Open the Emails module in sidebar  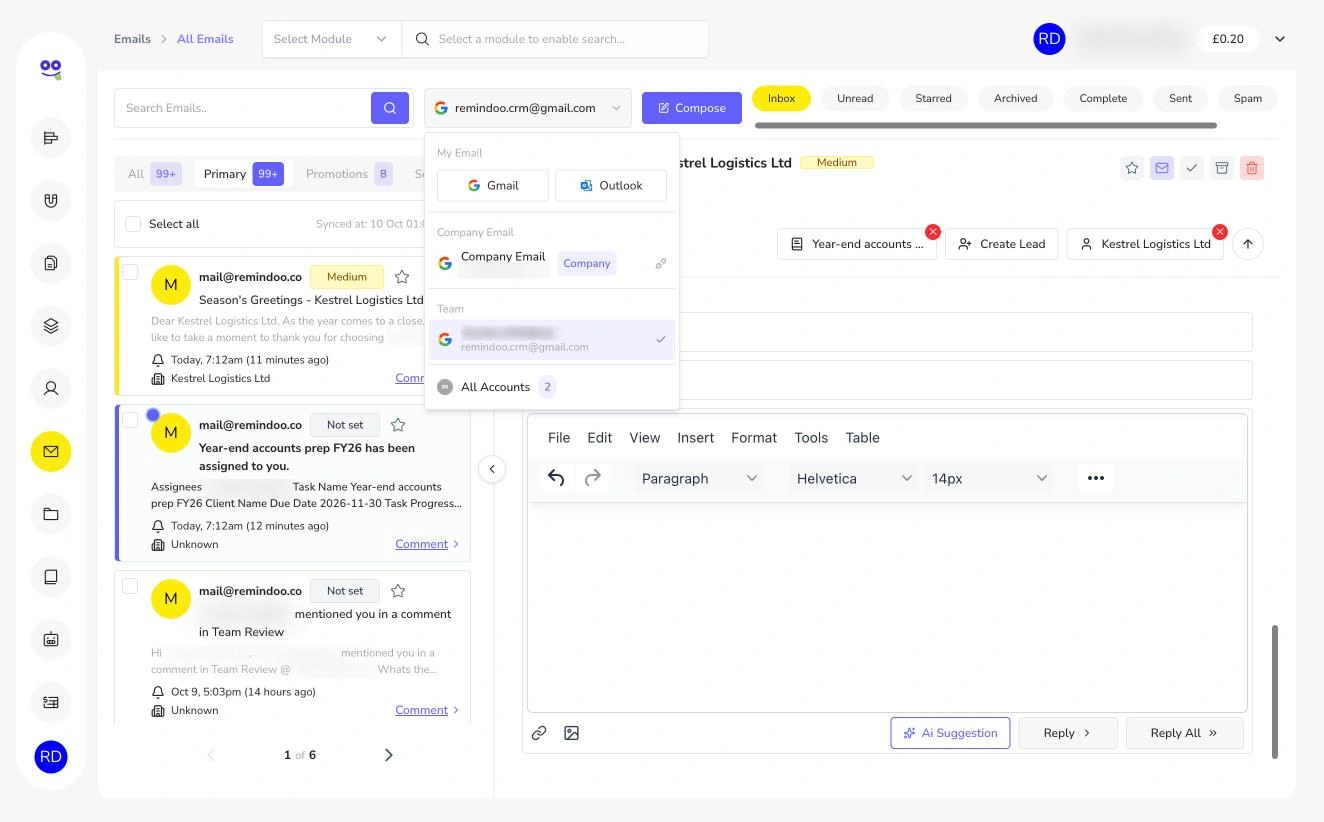pyautogui.click(x=51, y=452)
